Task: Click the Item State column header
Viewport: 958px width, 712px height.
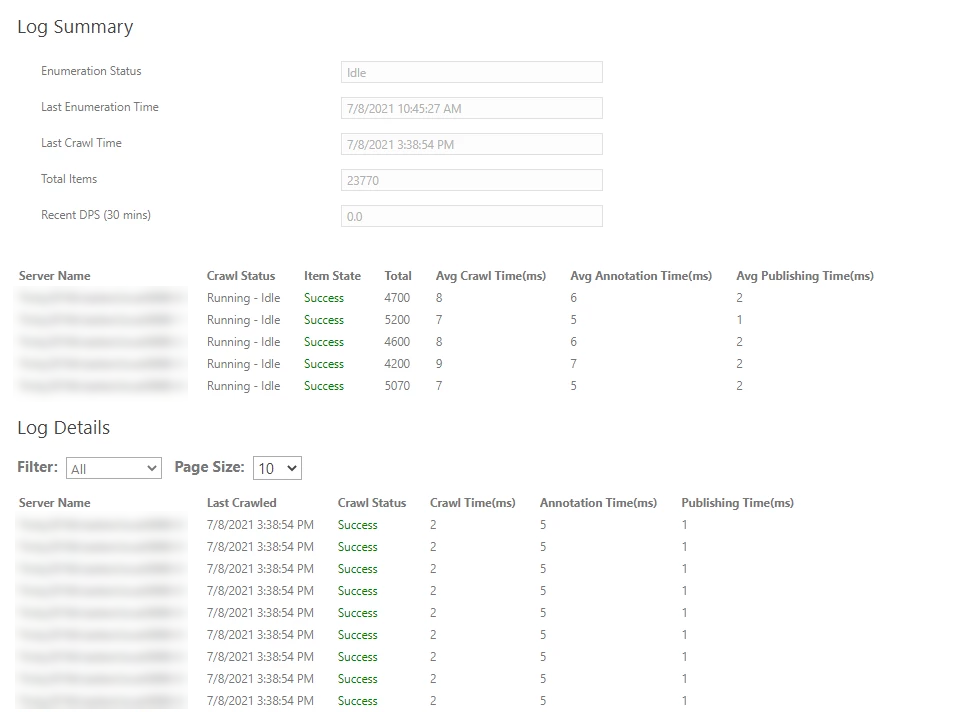Action: (x=332, y=276)
